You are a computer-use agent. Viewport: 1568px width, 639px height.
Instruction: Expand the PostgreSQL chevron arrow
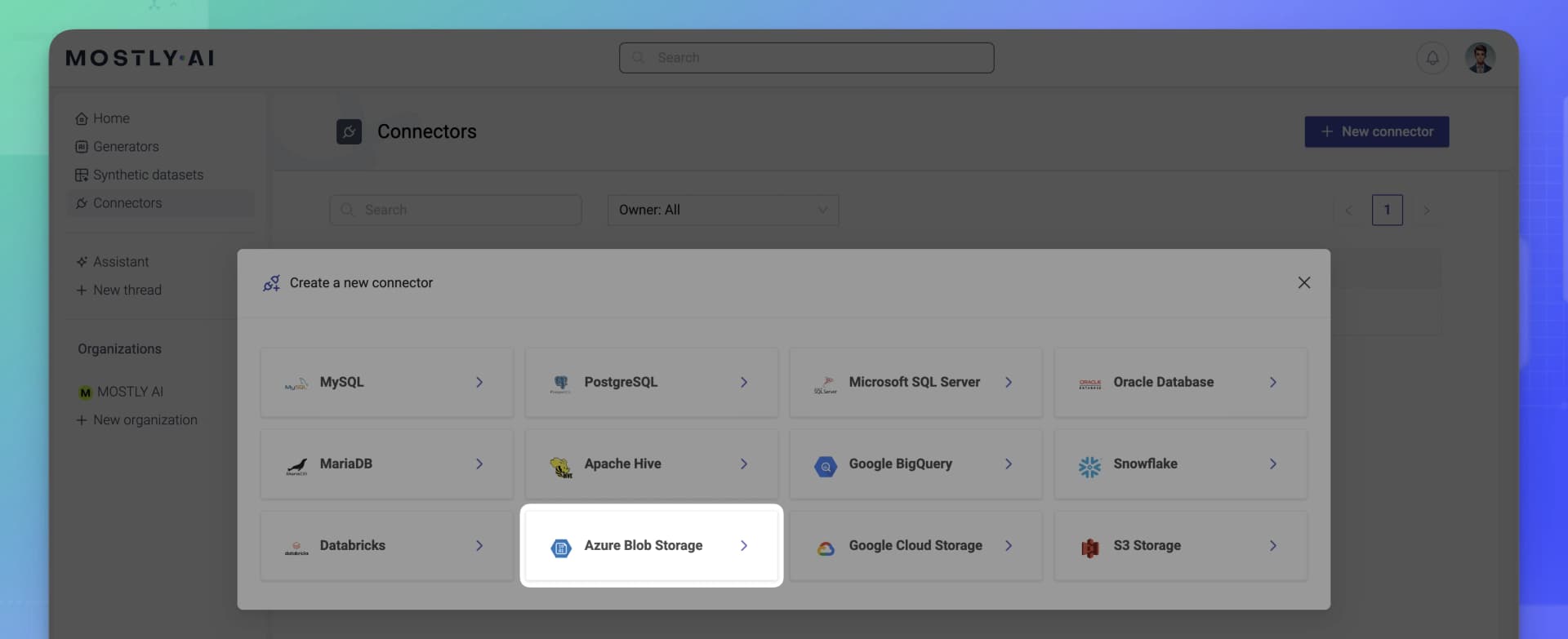coord(744,382)
